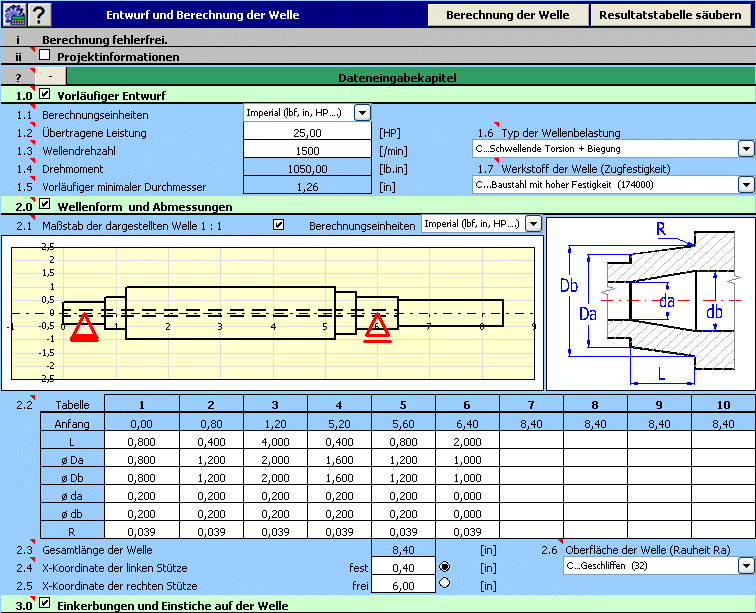The height and width of the screenshot is (613, 756).
Task: Toggle the Projektinformationen checkbox
Action: [x=44, y=55]
